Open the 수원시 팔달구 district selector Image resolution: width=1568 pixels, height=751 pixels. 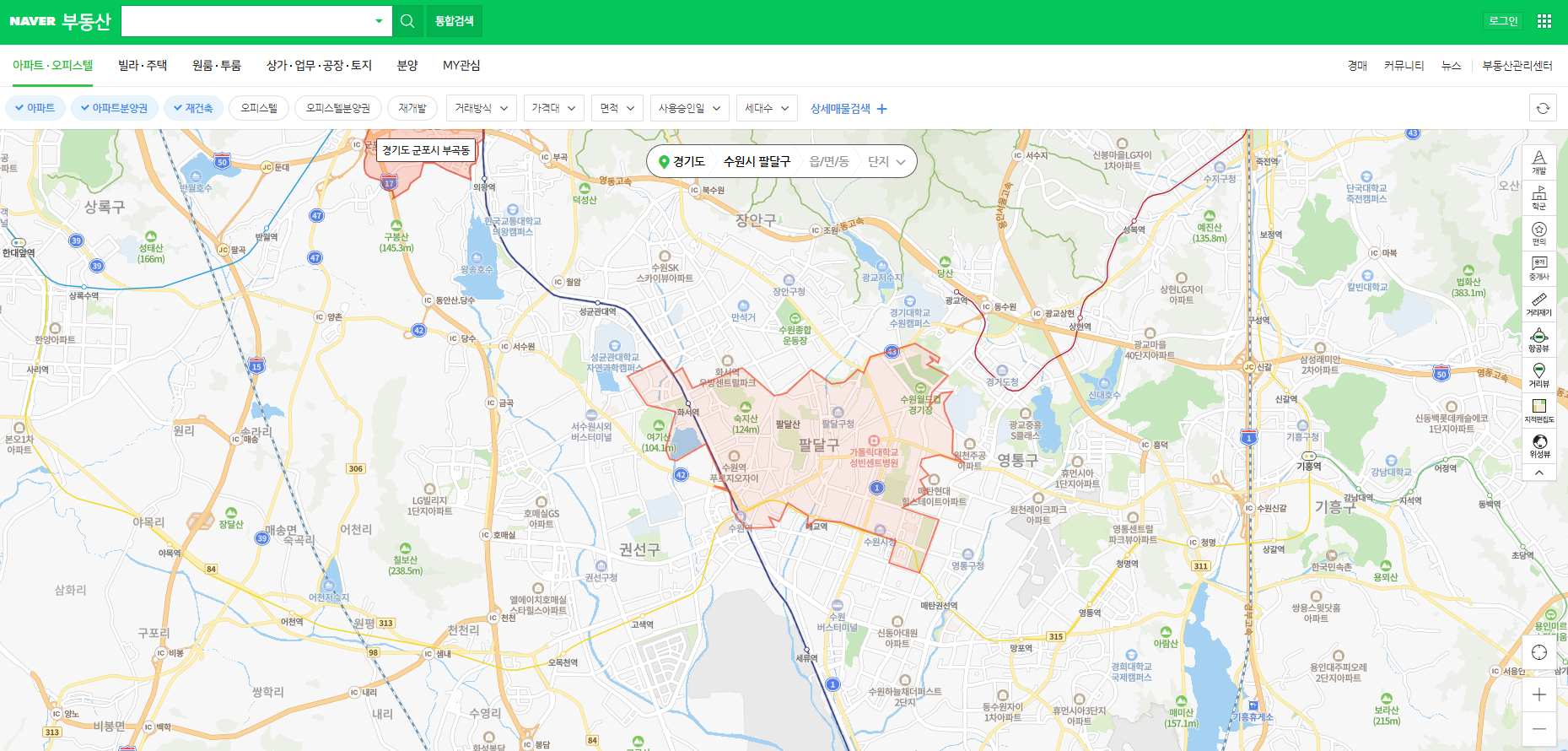point(757,161)
